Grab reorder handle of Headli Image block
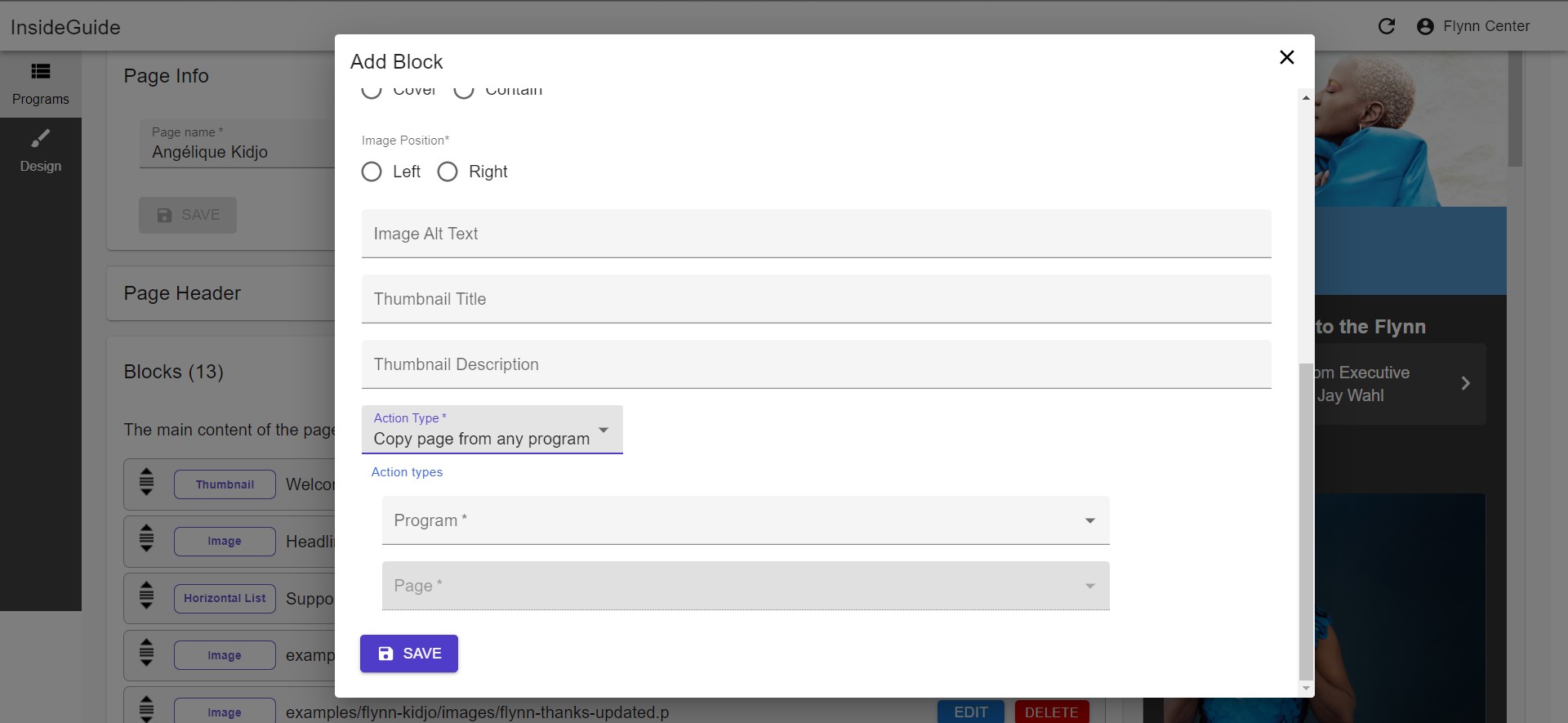 point(146,538)
